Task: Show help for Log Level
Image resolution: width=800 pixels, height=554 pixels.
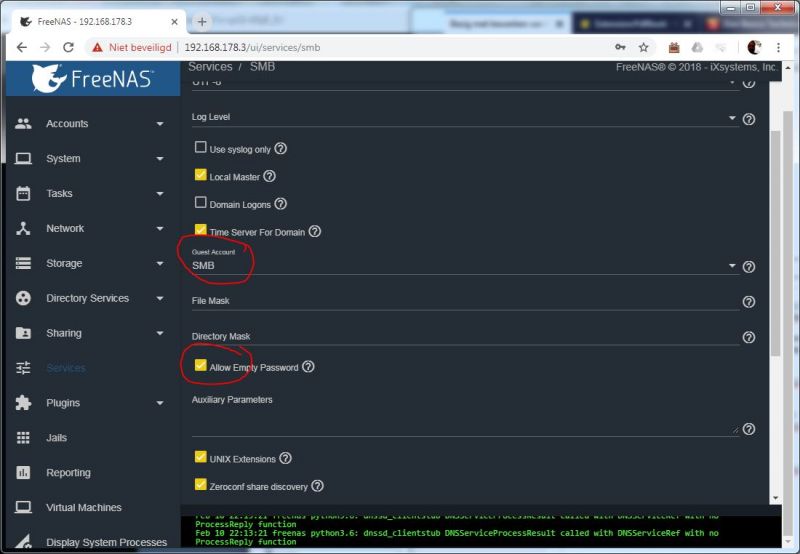Action: pyautogui.click(x=748, y=119)
